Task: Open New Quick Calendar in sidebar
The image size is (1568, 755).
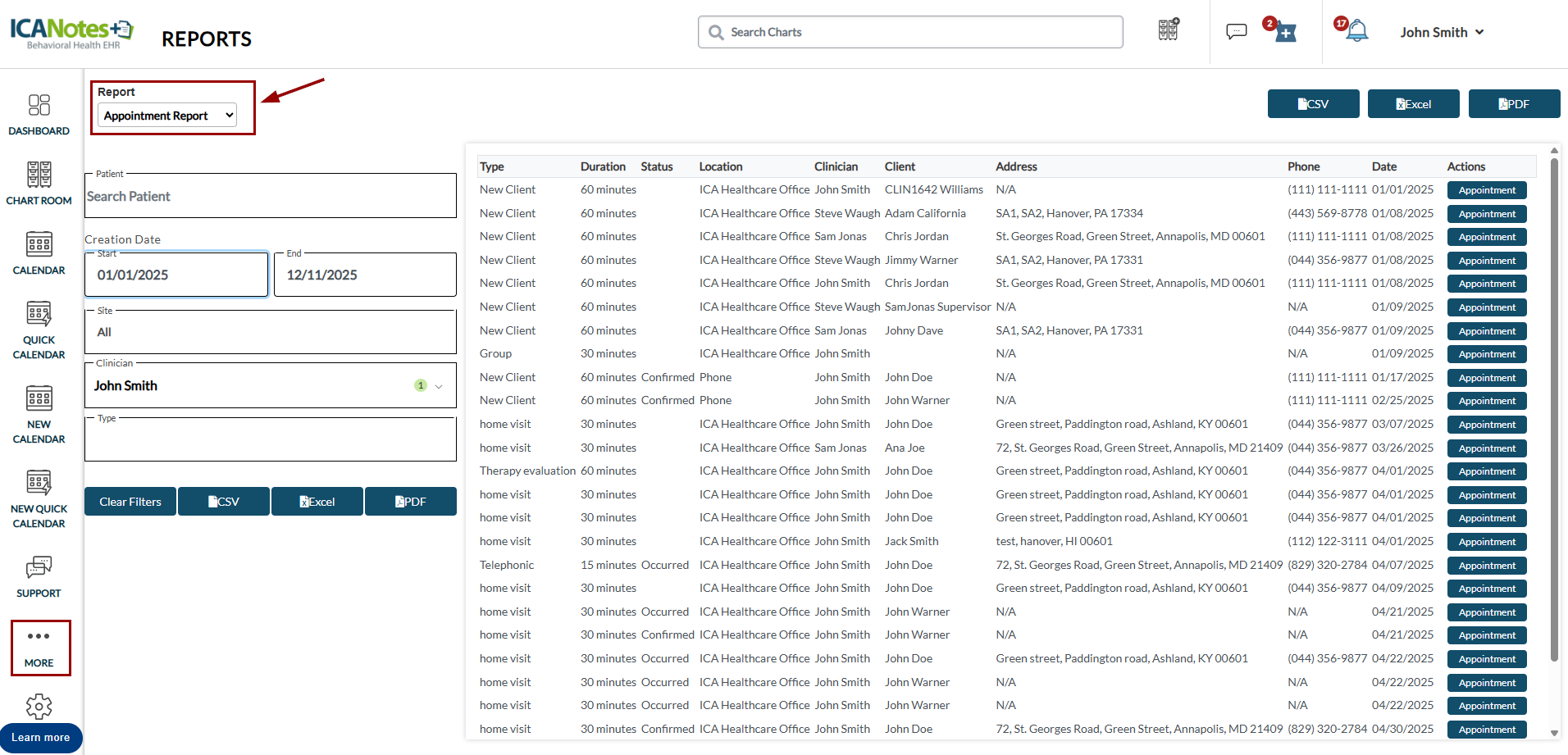Action: pos(39,499)
